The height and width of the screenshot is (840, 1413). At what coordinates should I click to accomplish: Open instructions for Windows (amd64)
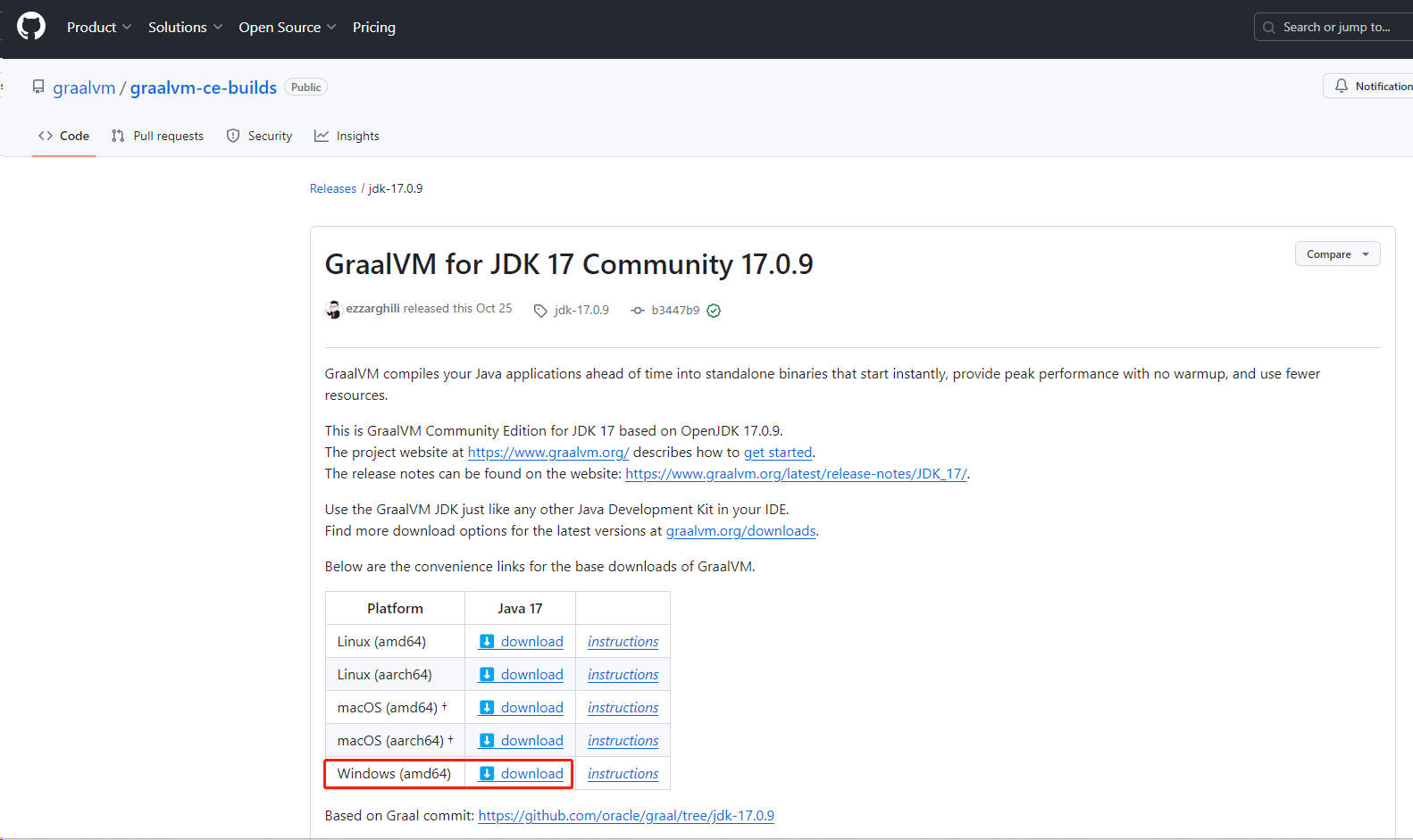[x=623, y=773]
